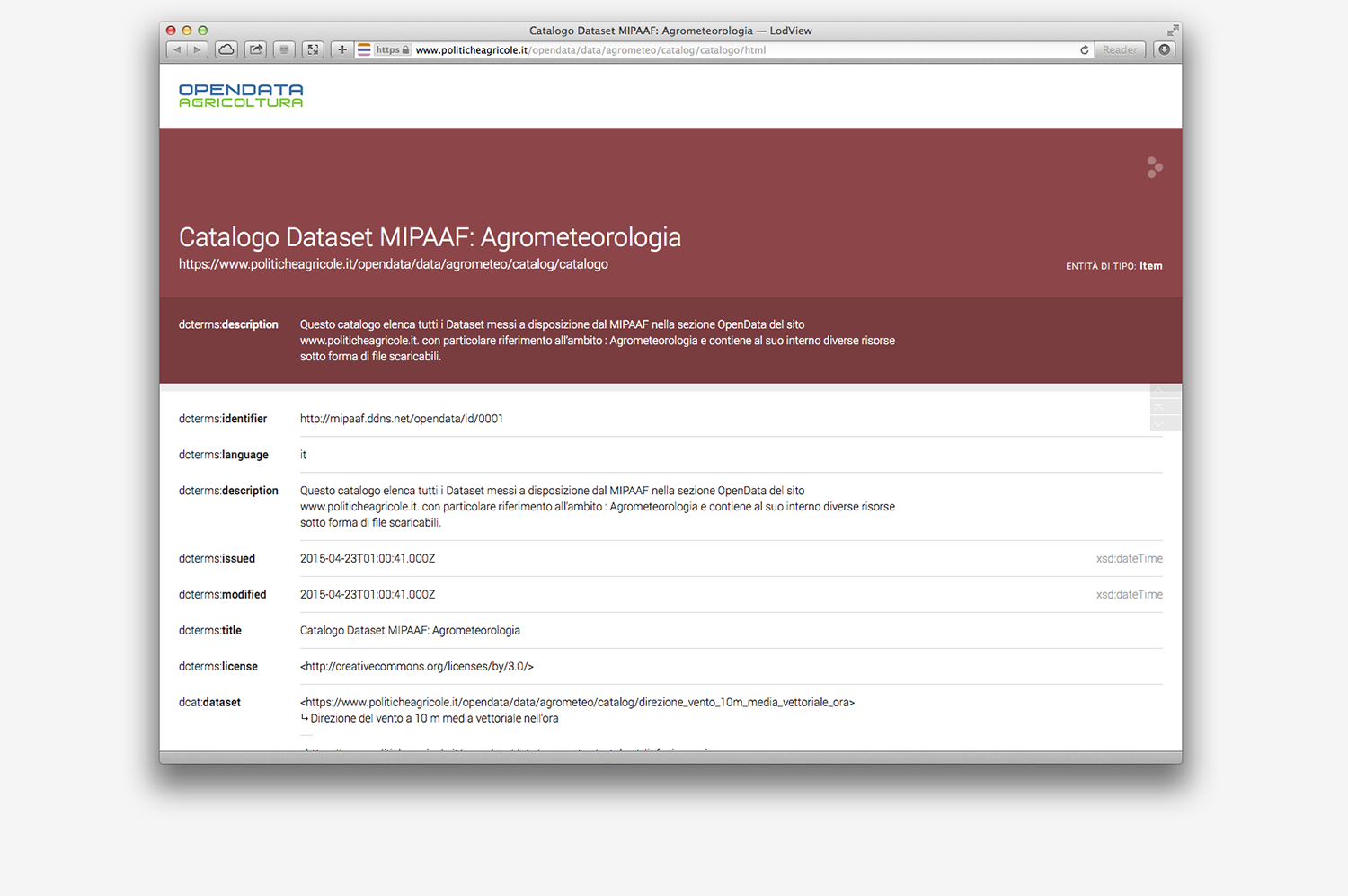Click the window title 'Catalogo Dataset MIPAAF: Agrometeorologia — LodView'
The image size is (1348, 896).
tap(670, 31)
